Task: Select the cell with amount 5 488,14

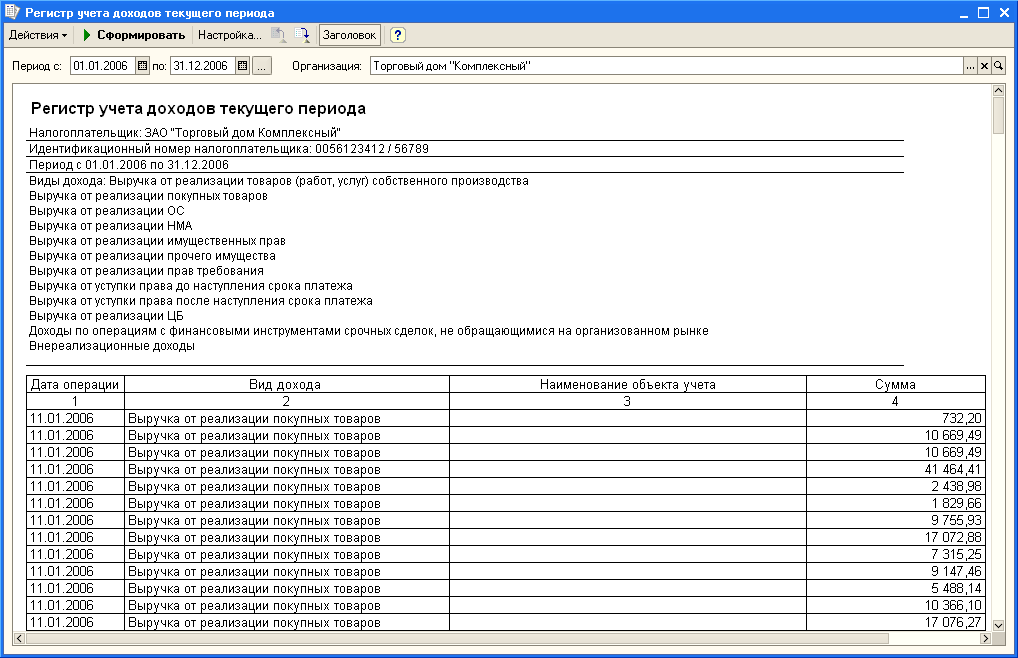Action: coord(896,588)
